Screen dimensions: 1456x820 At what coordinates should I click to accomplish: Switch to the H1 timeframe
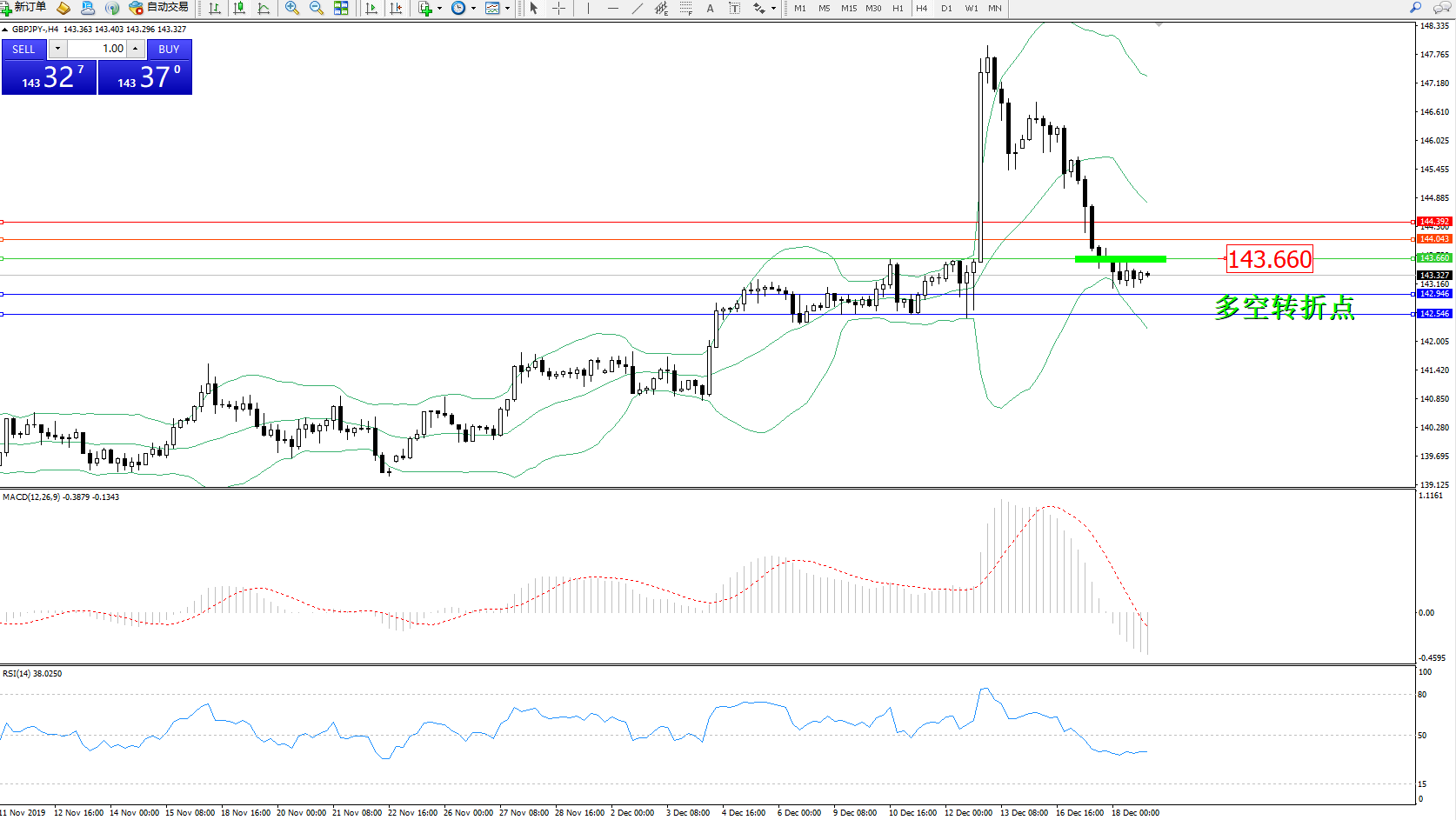click(x=898, y=8)
